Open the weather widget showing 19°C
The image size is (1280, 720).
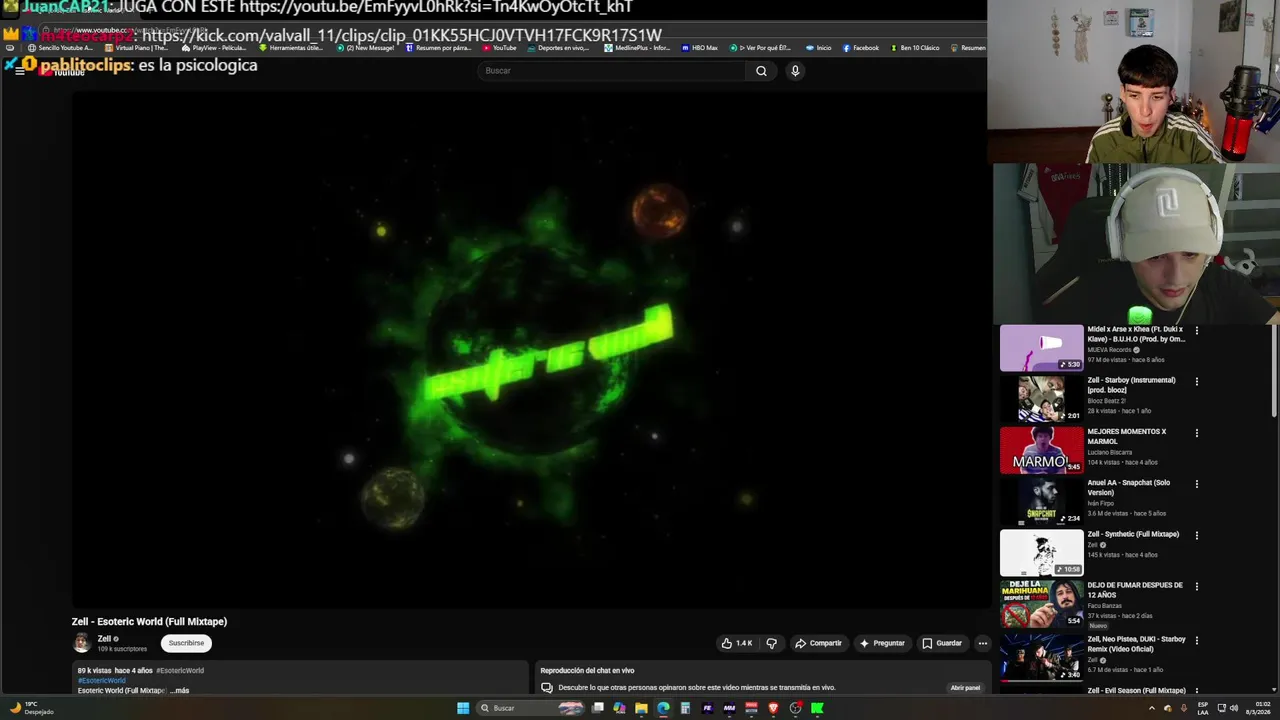point(32,708)
